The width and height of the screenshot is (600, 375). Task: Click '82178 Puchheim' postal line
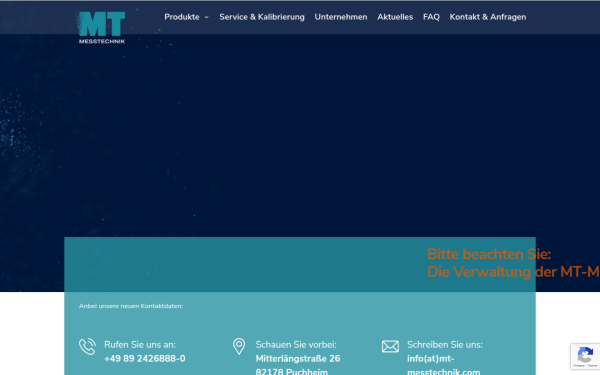pos(292,371)
